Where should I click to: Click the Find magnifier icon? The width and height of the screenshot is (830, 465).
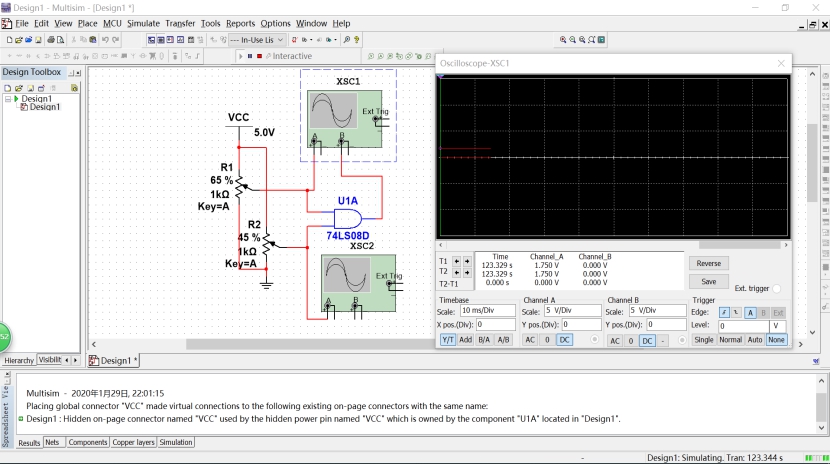[x=347, y=40]
